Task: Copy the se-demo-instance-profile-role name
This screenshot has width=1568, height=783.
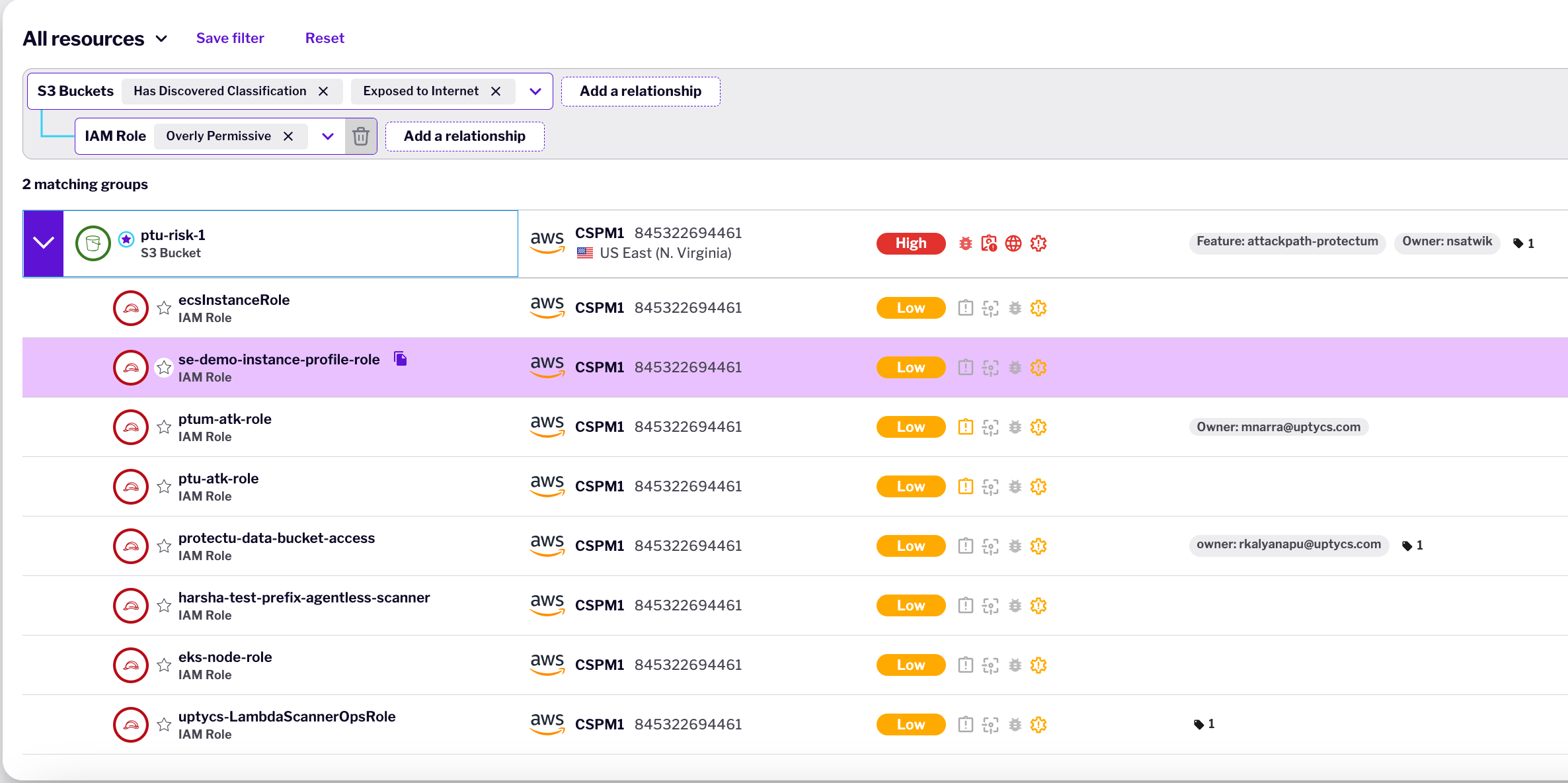Action: tap(400, 358)
